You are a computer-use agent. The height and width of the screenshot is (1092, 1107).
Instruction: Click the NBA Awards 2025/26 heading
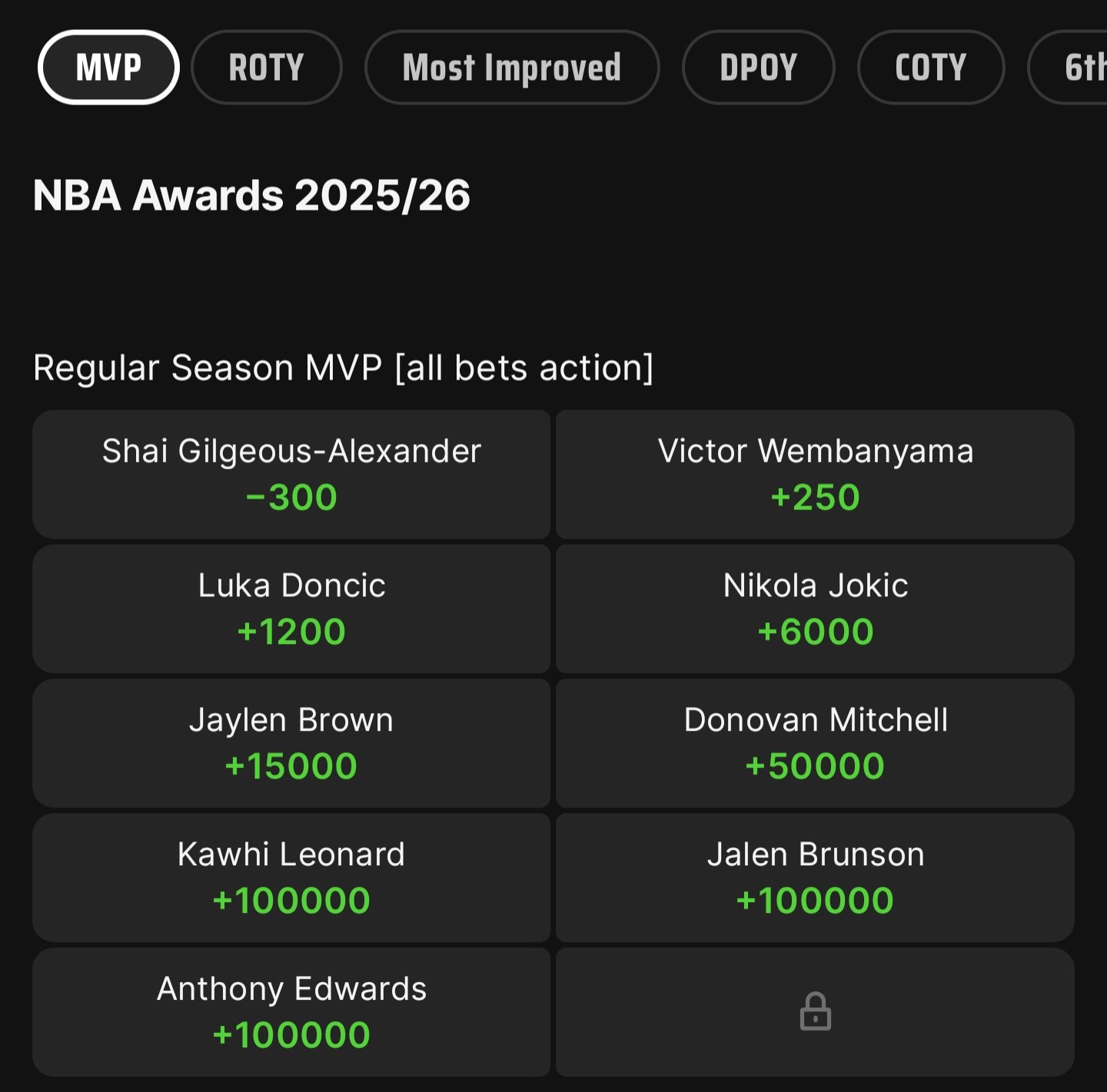(x=251, y=195)
